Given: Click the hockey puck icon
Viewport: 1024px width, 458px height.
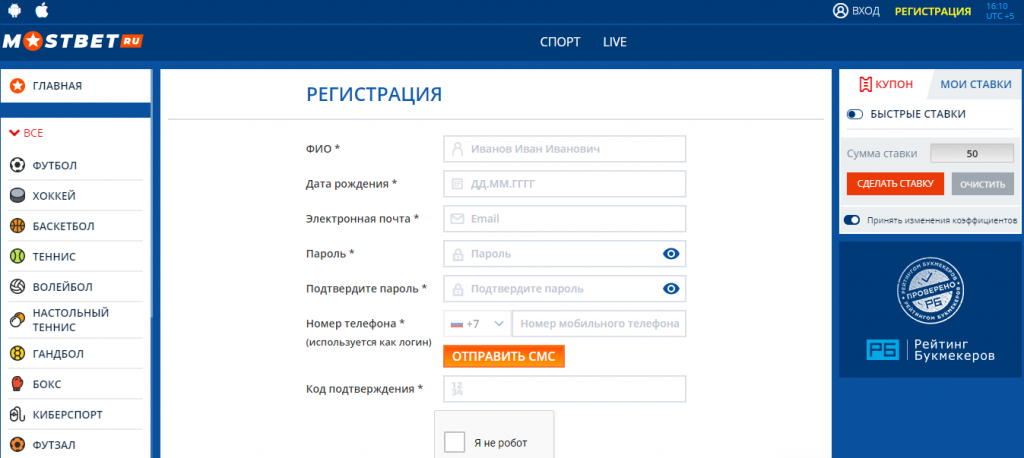Looking at the screenshot, I should [x=18, y=195].
